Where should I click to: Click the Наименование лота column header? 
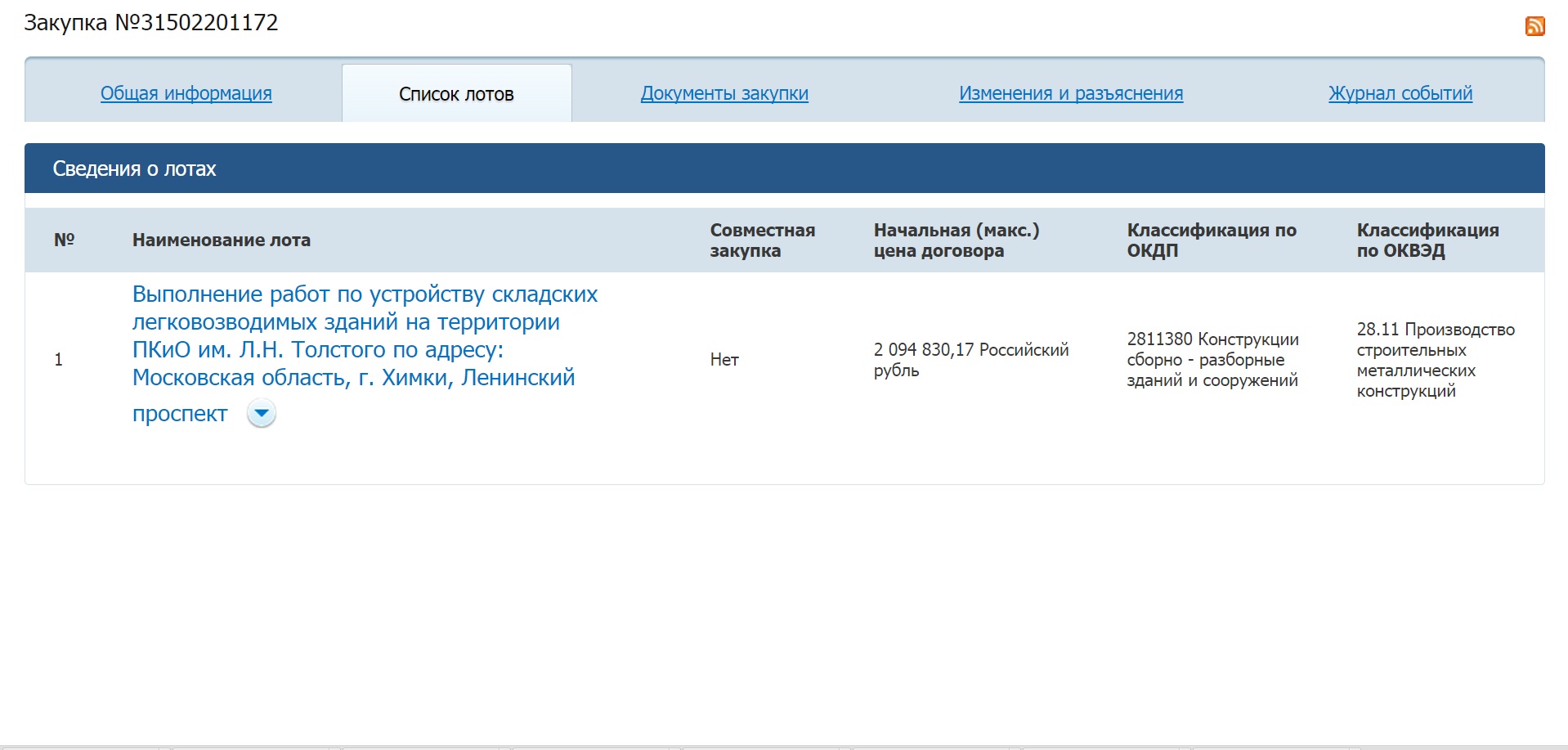(x=221, y=240)
